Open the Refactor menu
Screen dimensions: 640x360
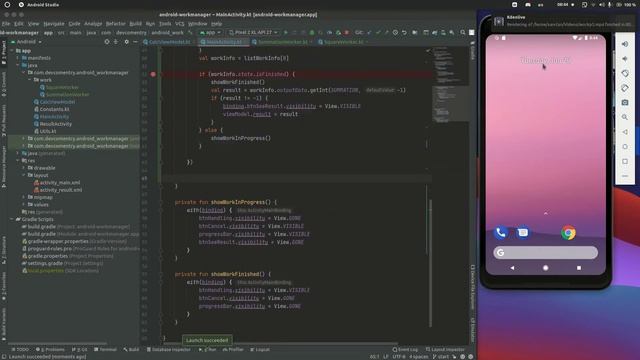(116, 24)
